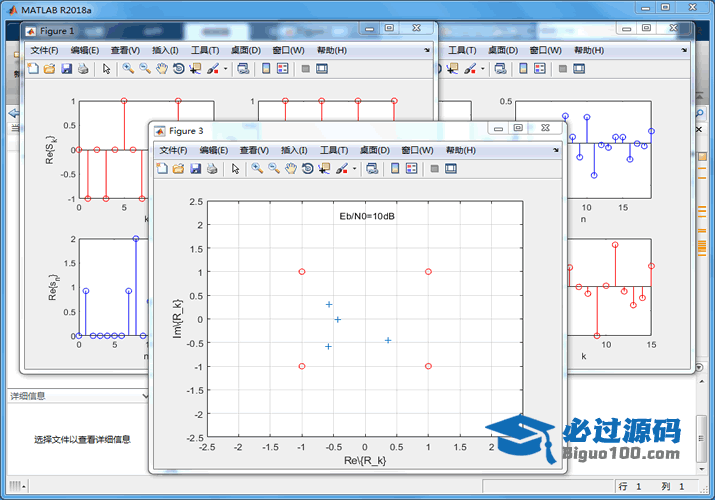This screenshot has width=715, height=500.
Task: Open 窗口(W) menu in Figure 3
Action: click(x=417, y=150)
